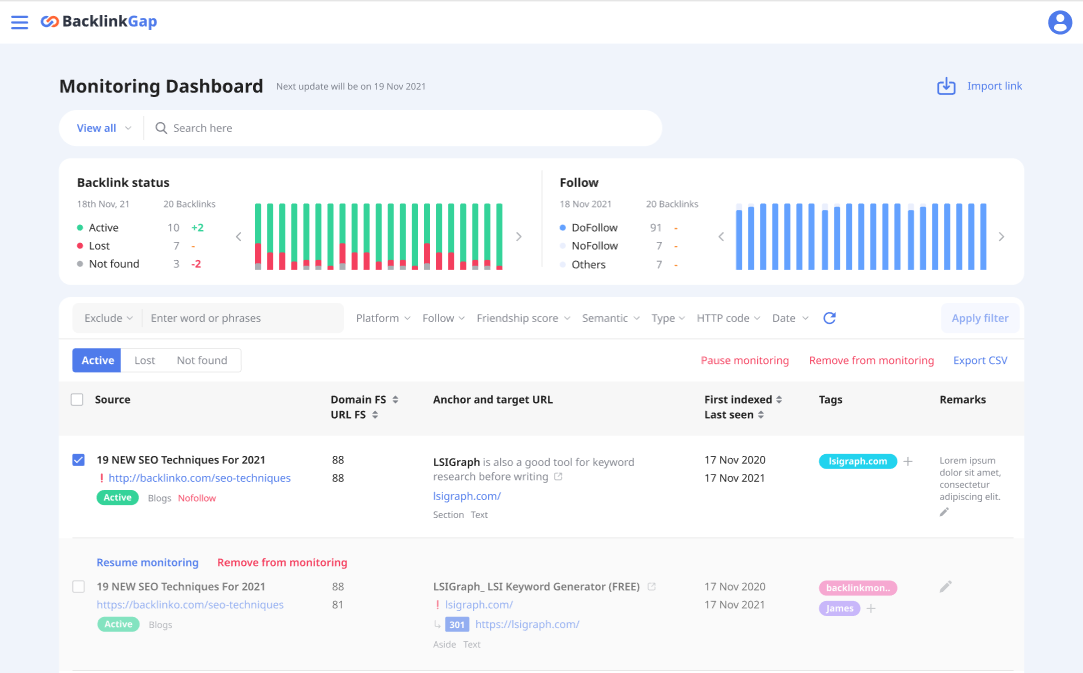Click the 301 redirect badge
The image size is (1083, 673).
tap(457, 625)
